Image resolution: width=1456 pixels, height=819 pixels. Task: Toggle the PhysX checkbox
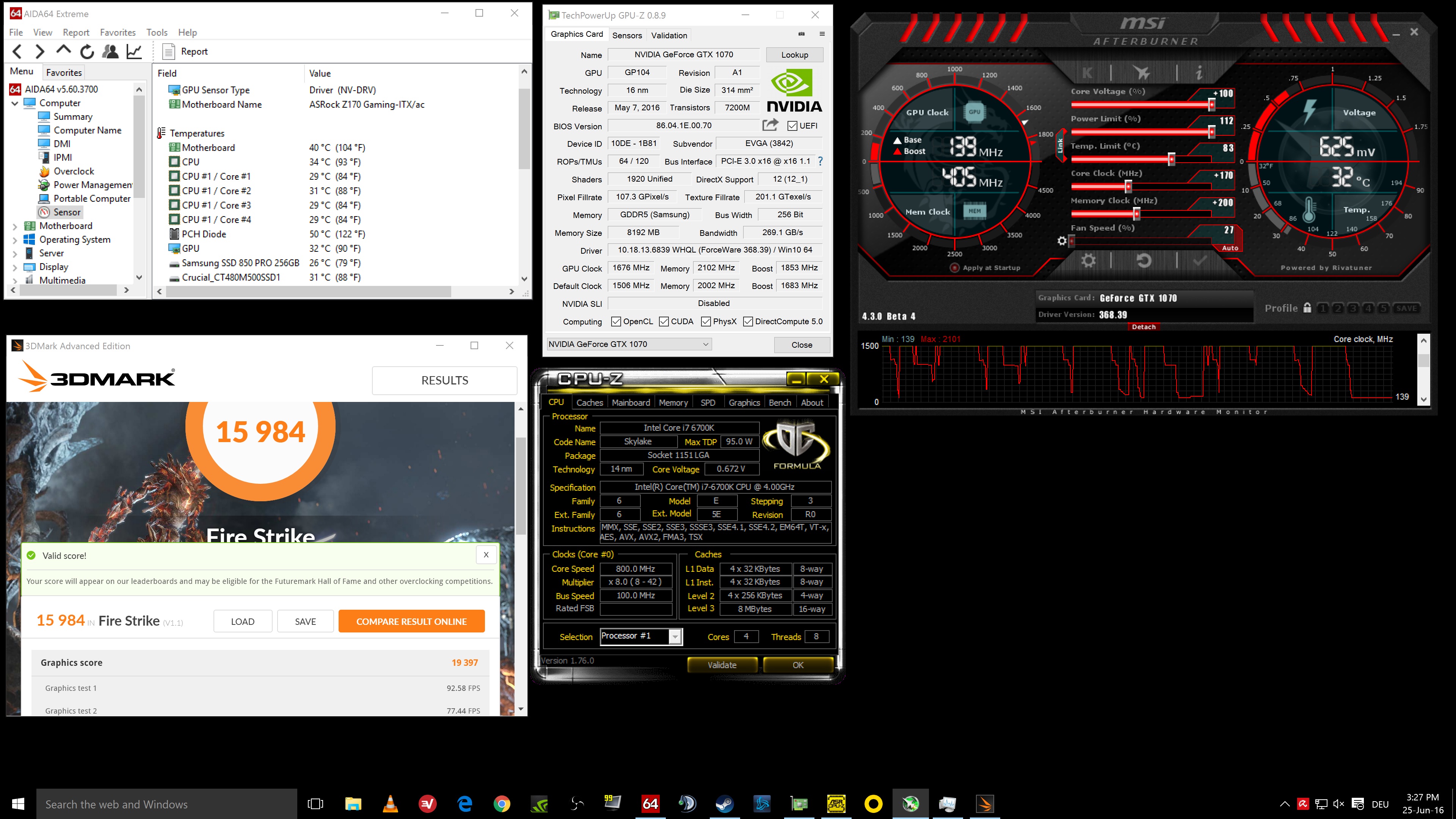point(706,322)
